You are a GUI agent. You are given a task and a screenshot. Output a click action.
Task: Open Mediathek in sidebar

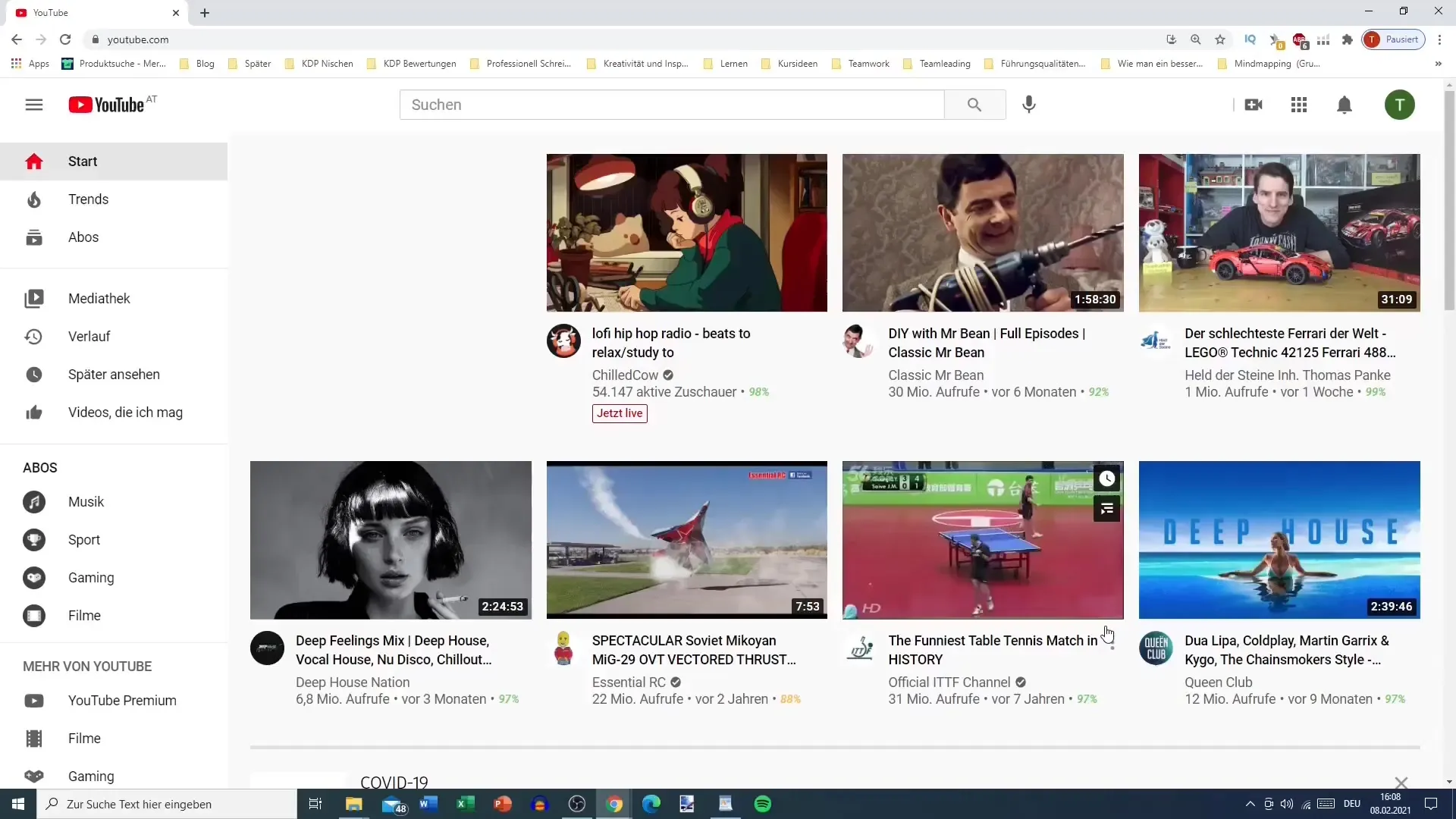click(x=114, y=299)
